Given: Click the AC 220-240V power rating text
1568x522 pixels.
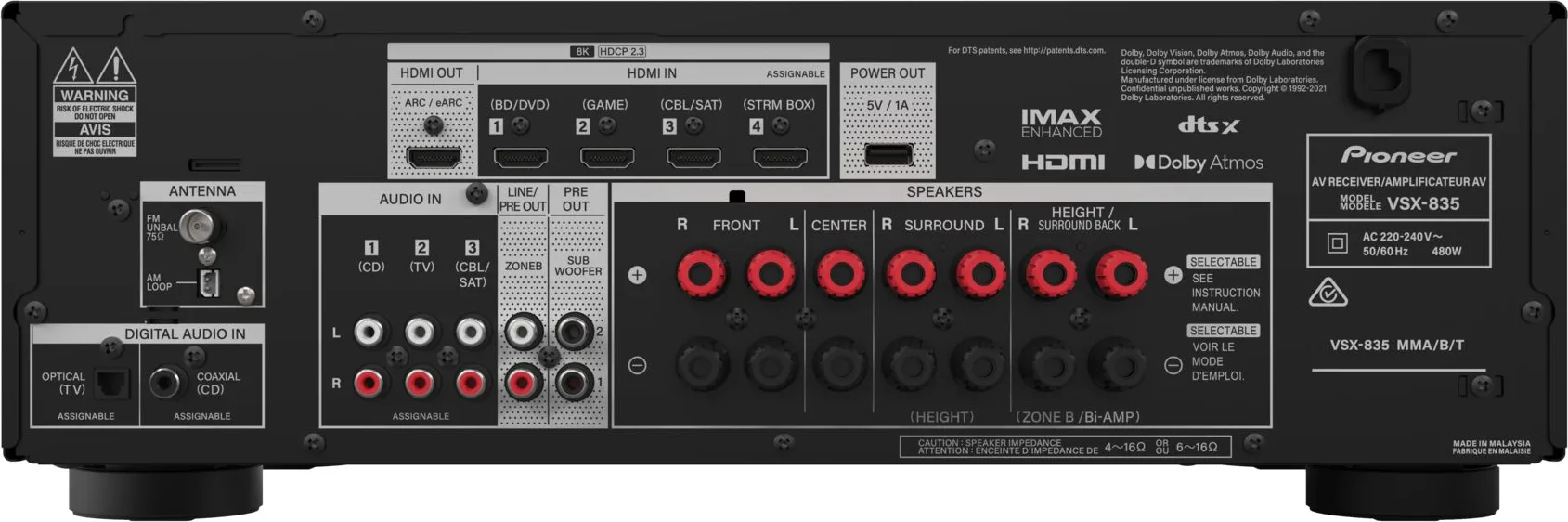Looking at the screenshot, I should click(1402, 237).
